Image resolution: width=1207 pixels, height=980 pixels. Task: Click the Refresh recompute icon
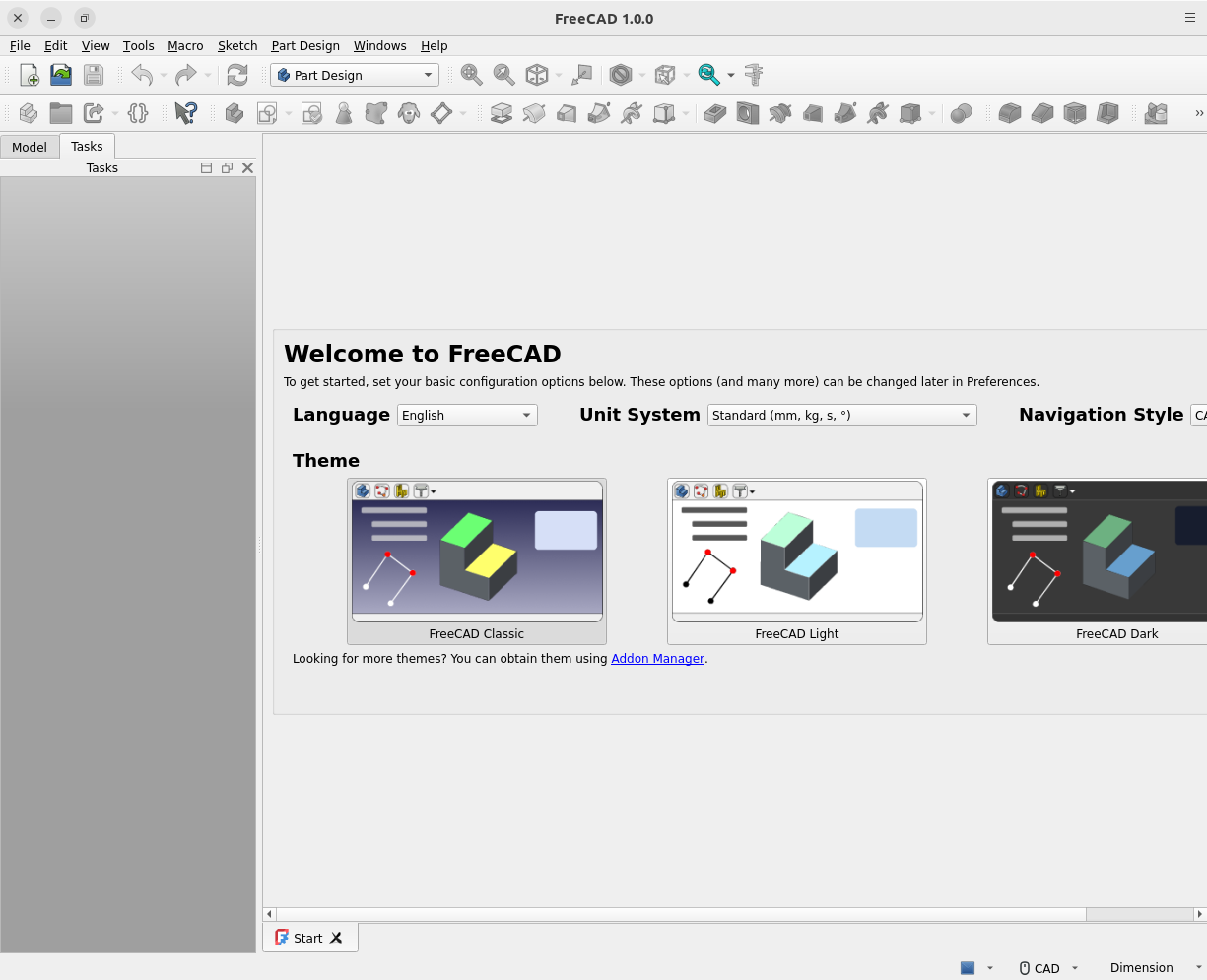pos(237,75)
